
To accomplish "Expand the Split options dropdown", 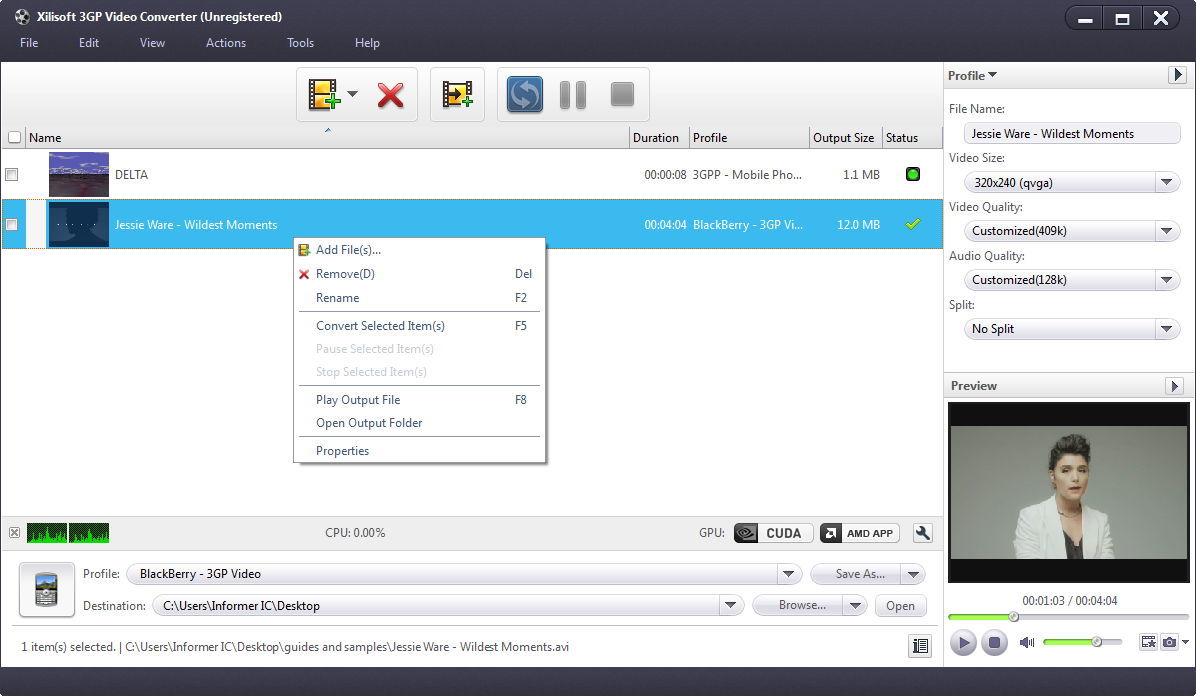I will pyautogui.click(x=1166, y=328).
